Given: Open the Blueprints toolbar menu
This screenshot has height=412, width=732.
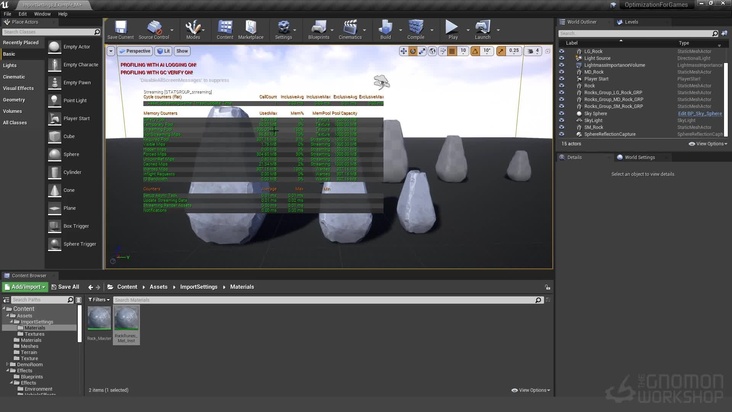Looking at the screenshot, I should 318,27.
